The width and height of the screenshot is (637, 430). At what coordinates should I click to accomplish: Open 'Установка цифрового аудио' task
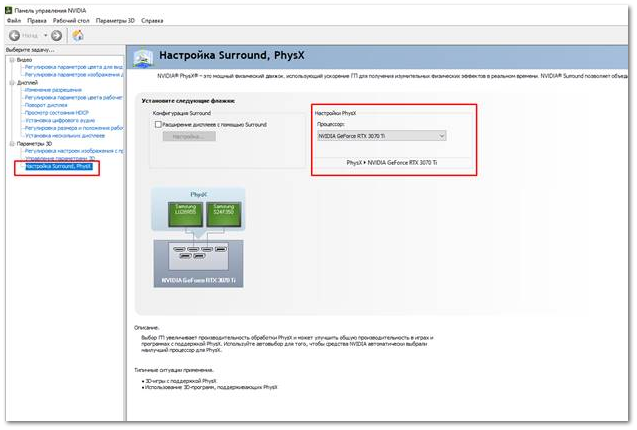(x=60, y=120)
